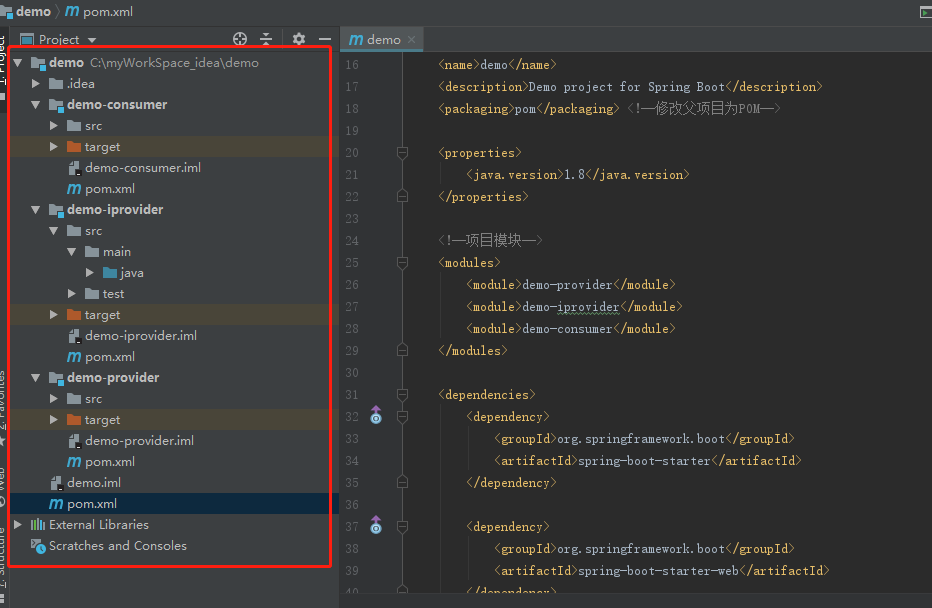Collapse the main folder

pos(71,252)
